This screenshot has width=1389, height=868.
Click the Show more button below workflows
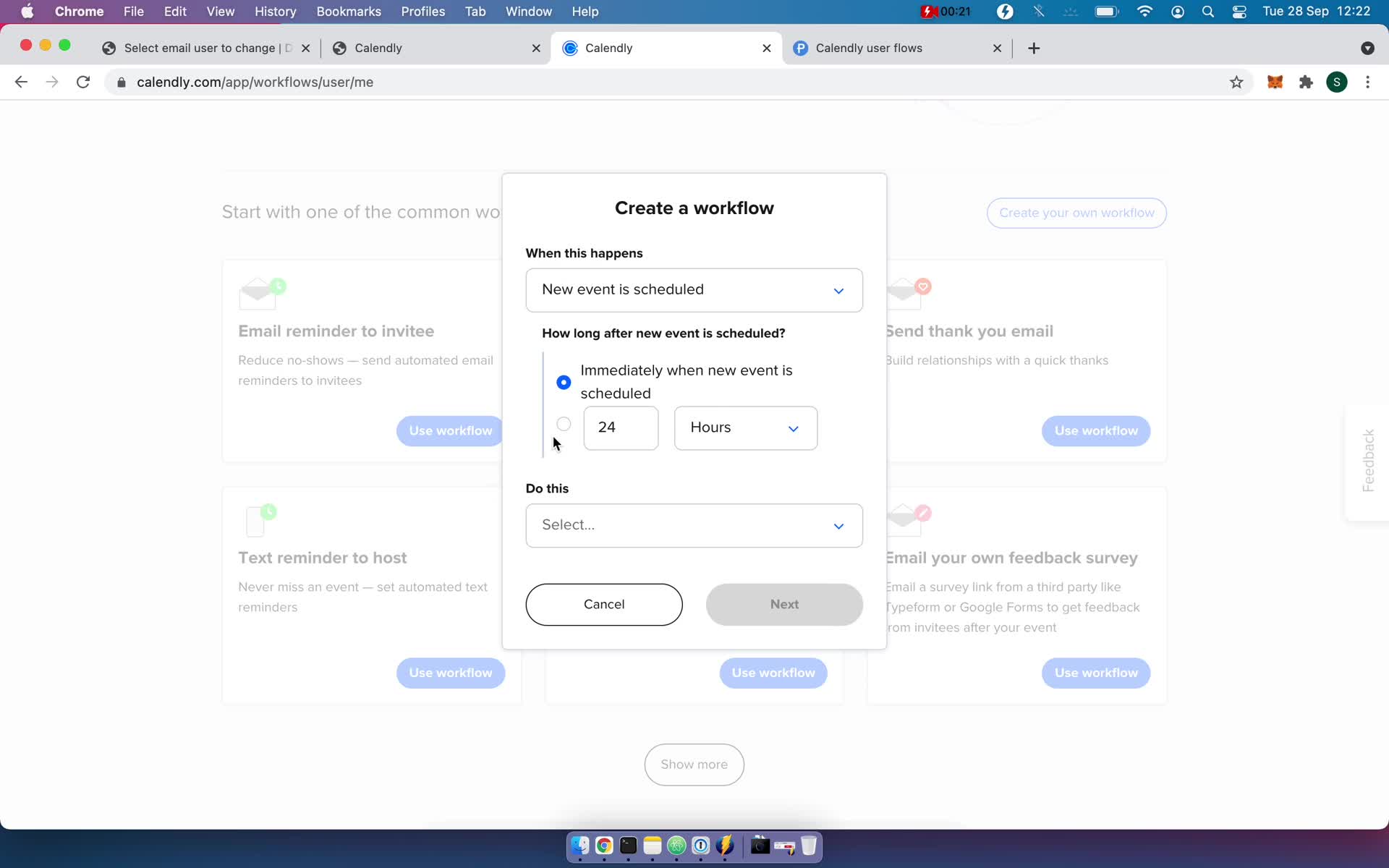click(694, 764)
